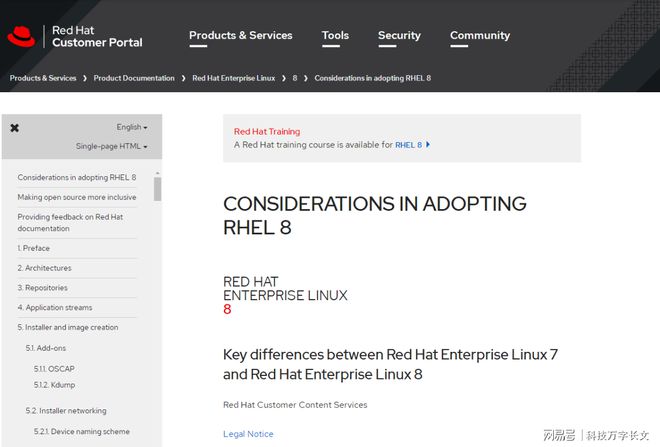Screen dimensions: 660x447
Task: Go to 5. Installer and image creation
Action: coord(67,327)
